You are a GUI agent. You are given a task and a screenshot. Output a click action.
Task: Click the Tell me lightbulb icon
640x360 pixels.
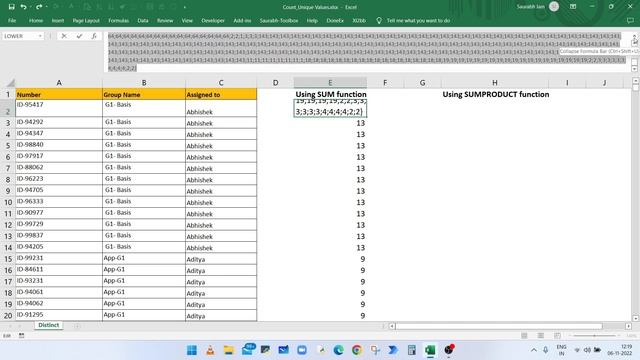379,20
